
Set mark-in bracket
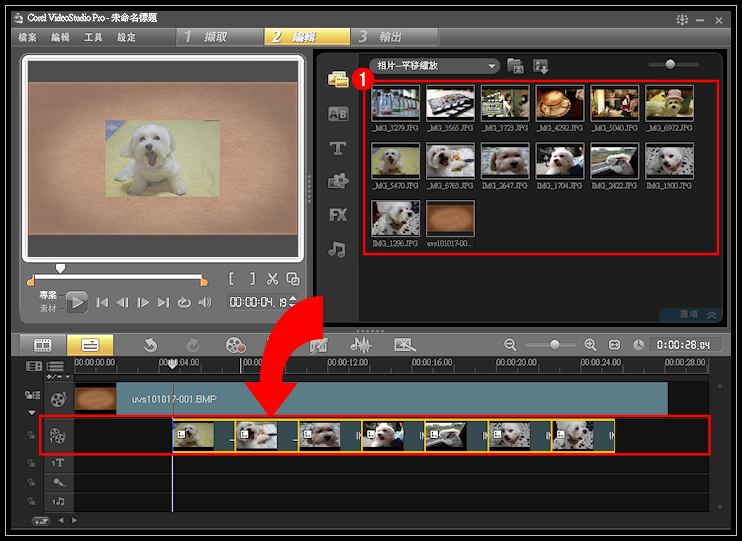click(x=231, y=279)
